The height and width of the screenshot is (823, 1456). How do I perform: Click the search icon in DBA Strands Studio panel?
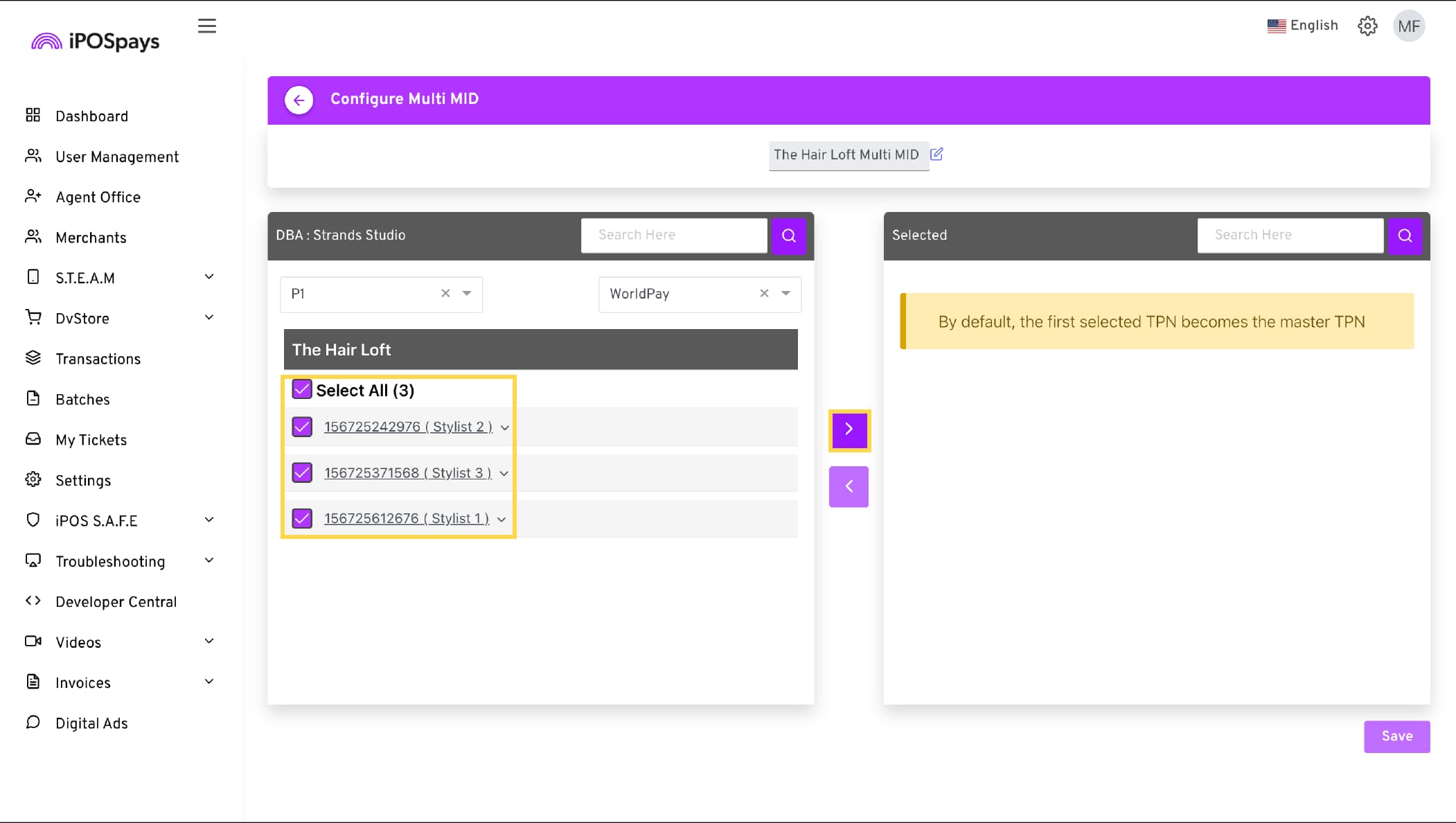pyautogui.click(x=788, y=236)
